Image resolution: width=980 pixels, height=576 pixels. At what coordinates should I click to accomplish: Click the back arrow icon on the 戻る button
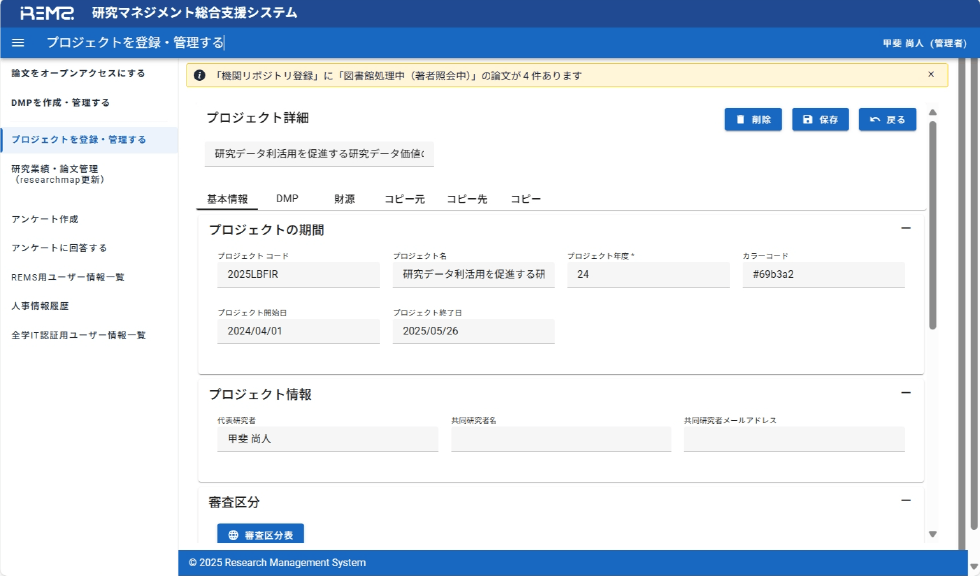click(x=872, y=119)
